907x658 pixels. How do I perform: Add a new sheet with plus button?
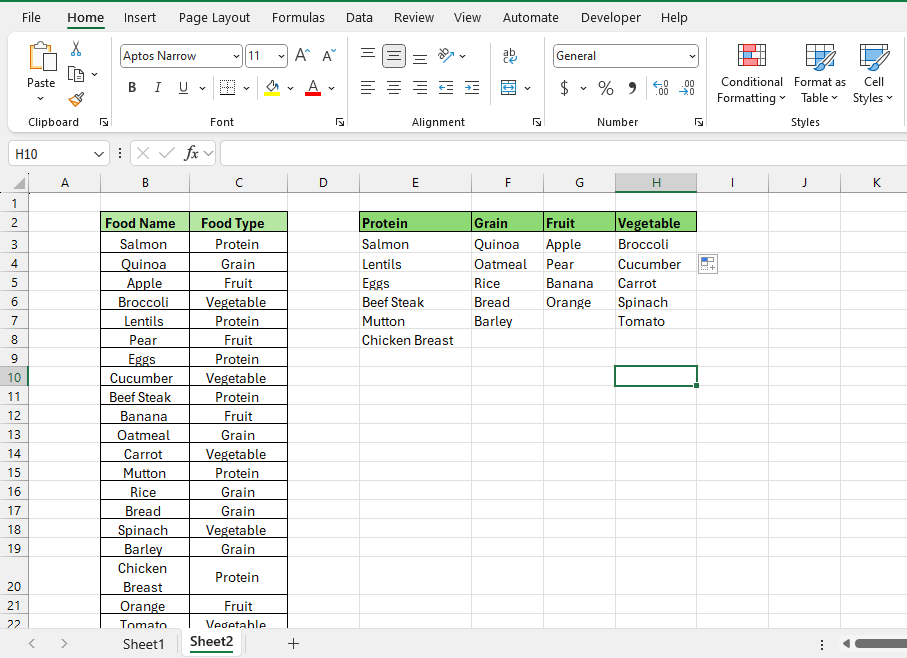pyautogui.click(x=293, y=644)
